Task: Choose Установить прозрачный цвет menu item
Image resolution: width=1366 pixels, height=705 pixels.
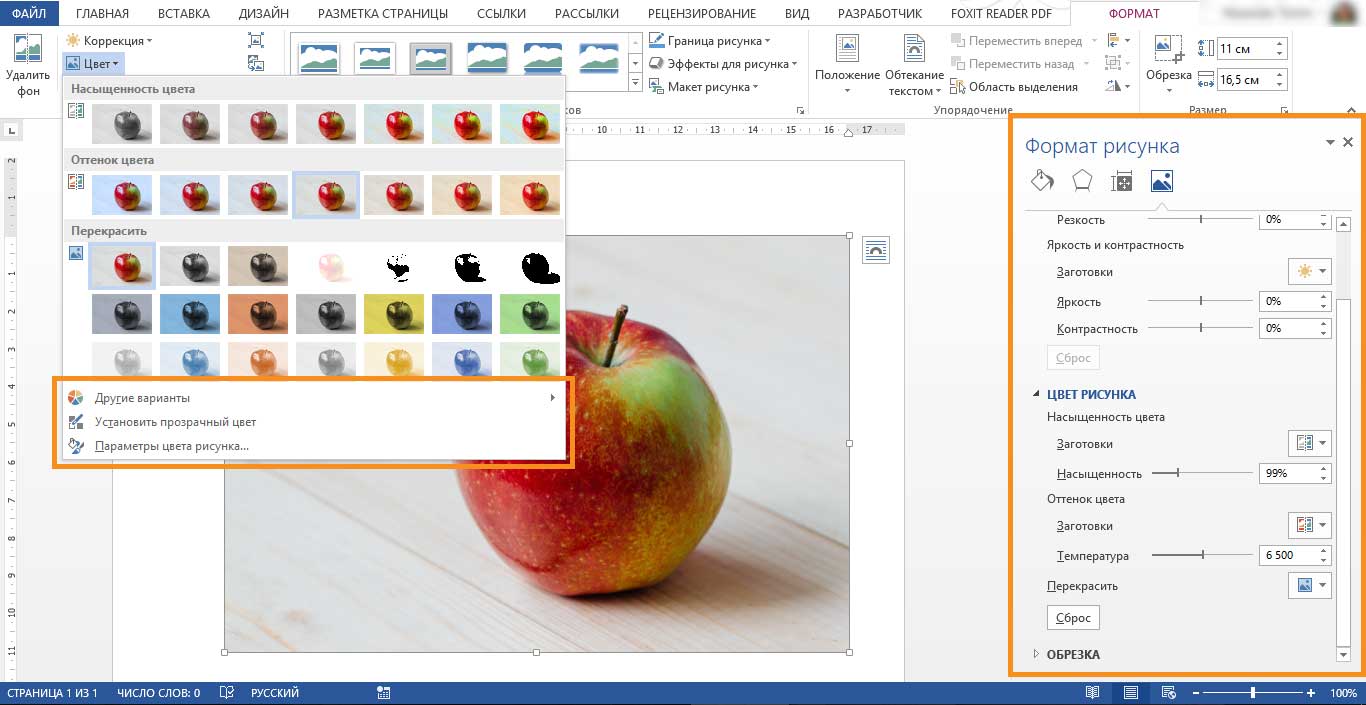Action: coord(175,422)
